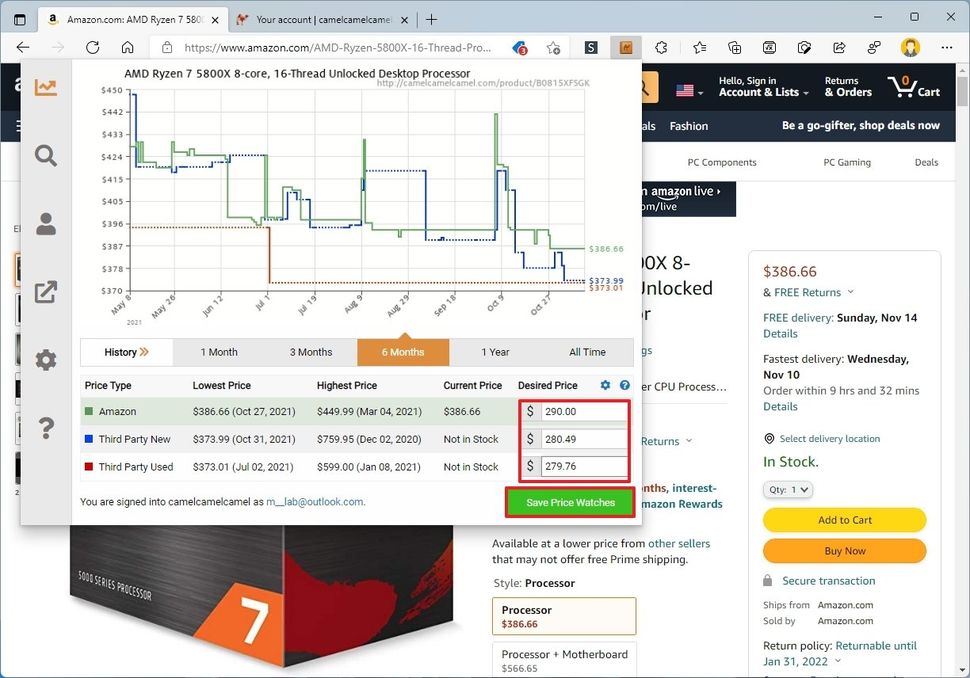Click the external link icon in camelcamelcamel sidebar
This screenshot has height=678, width=970.
point(45,292)
